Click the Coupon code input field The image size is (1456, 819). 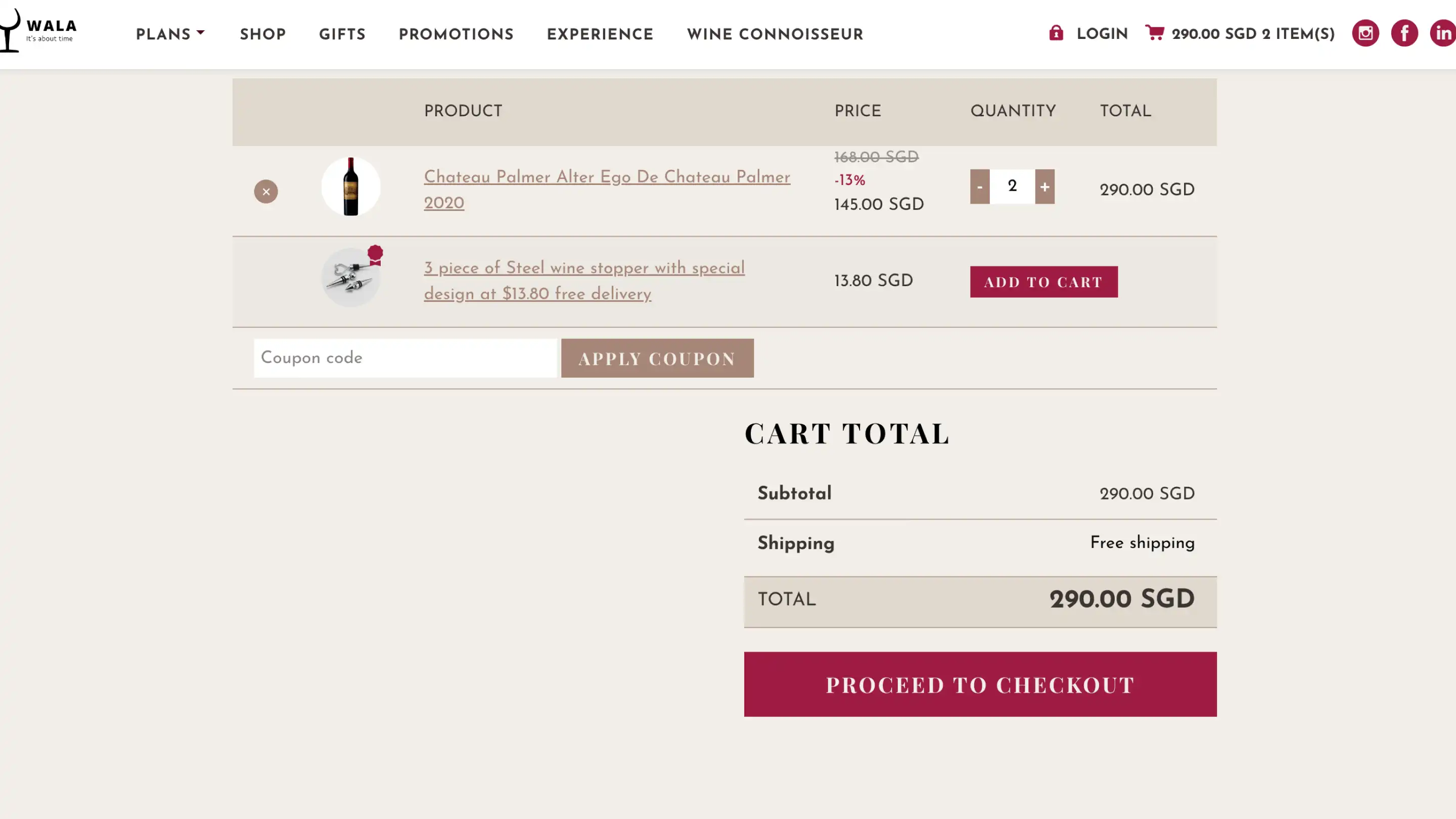pos(405,358)
